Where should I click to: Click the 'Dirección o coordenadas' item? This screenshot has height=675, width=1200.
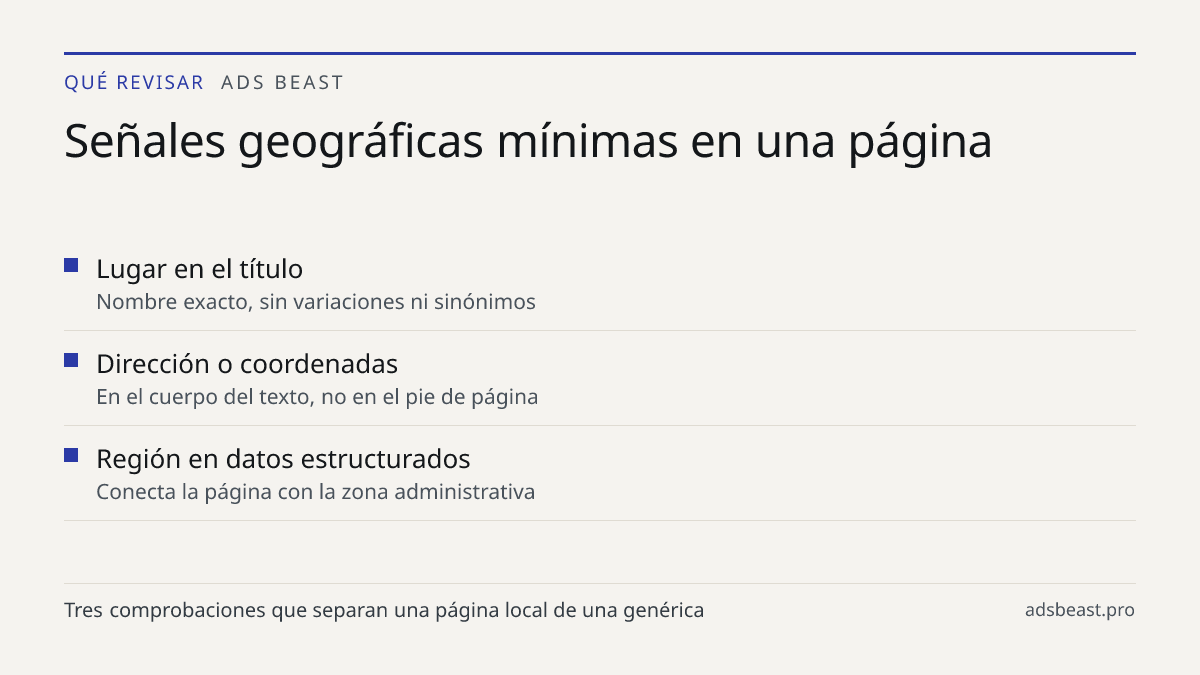click(x=247, y=364)
